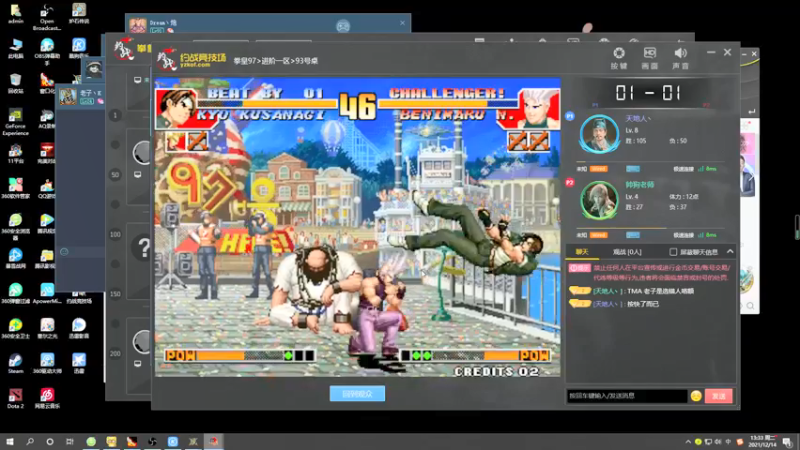Open the ApowerMirror desktop shortcut
This screenshot has height=450, width=800.
(47, 293)
